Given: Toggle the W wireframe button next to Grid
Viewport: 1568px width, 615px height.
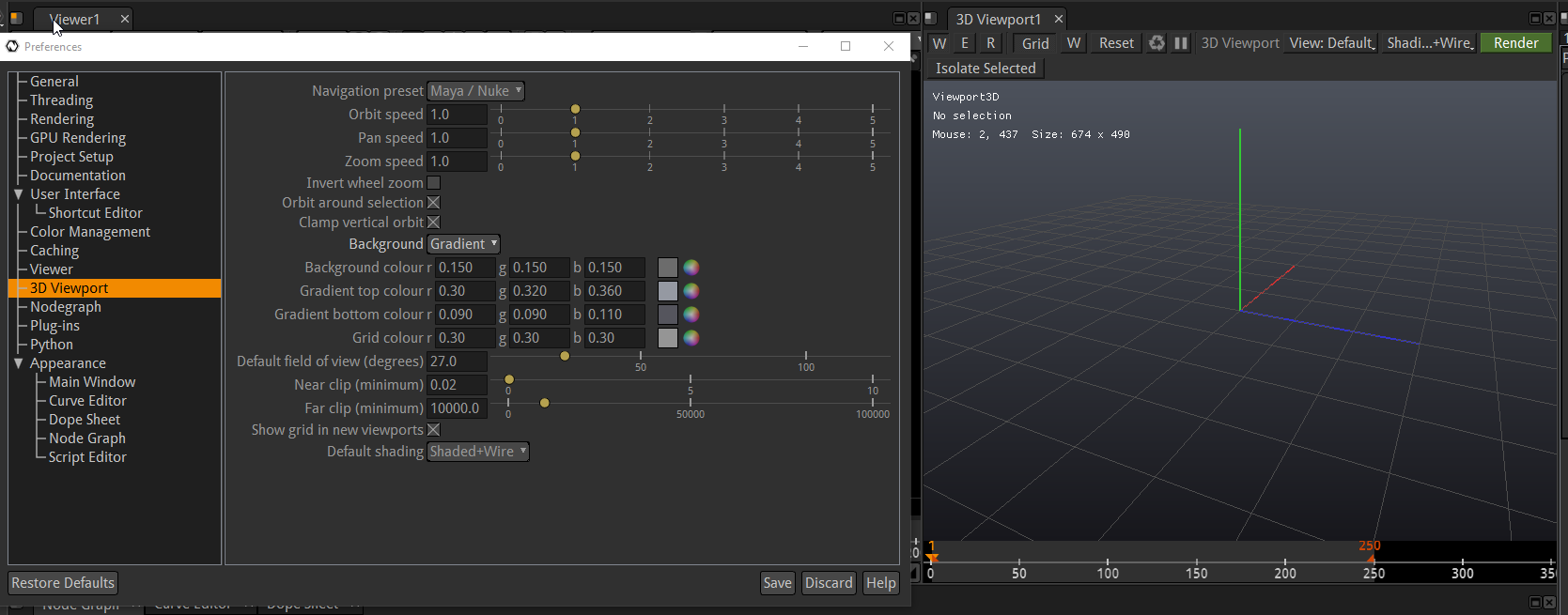Looking at the screenshot, I should [x=1074, y=43].
